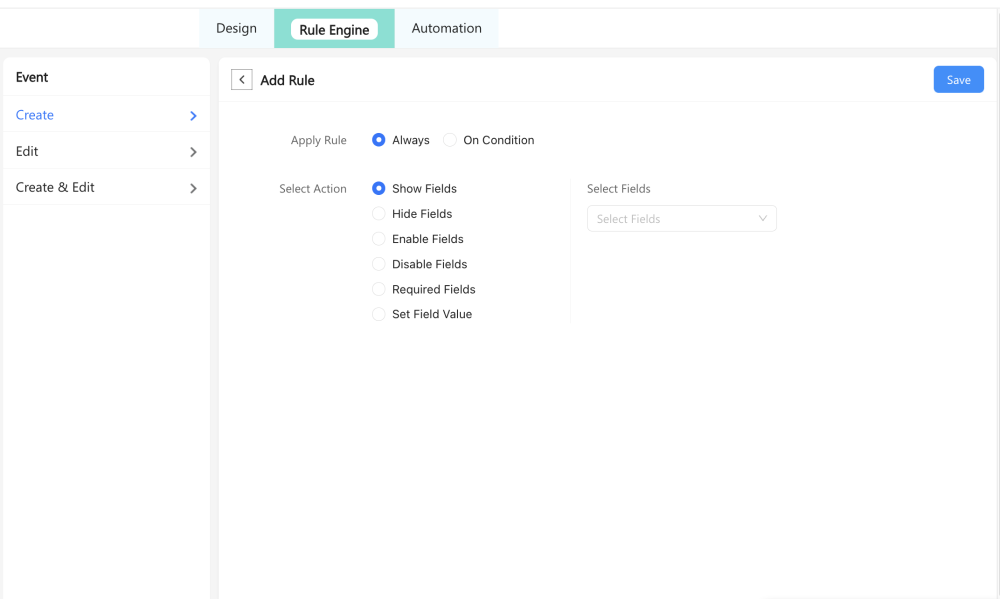Expand the Create event chevron

click(x=193, y=115)
